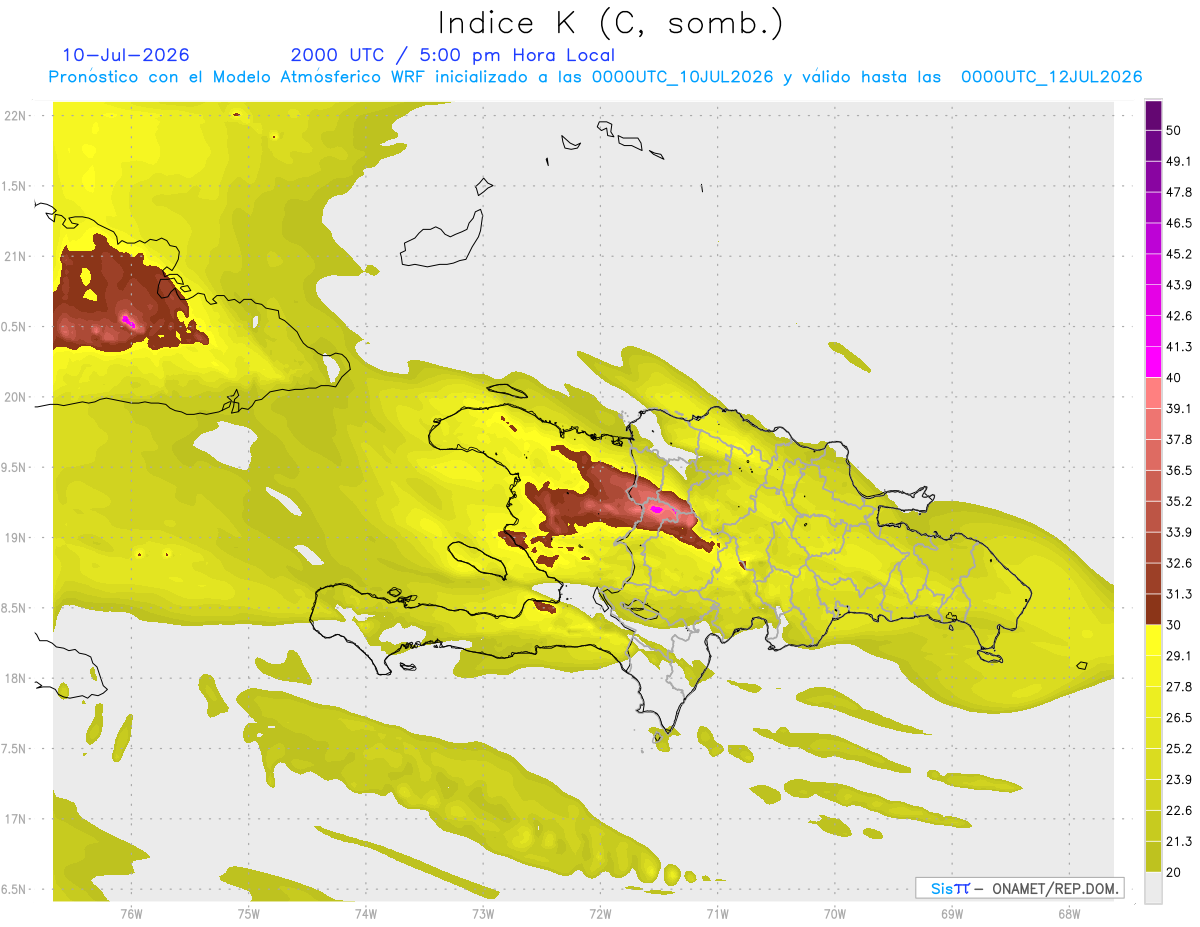Viewport: 1200px width, 927px height.
Task: Click the '26.5' color scale label
Action: (x=1180, y=717)
